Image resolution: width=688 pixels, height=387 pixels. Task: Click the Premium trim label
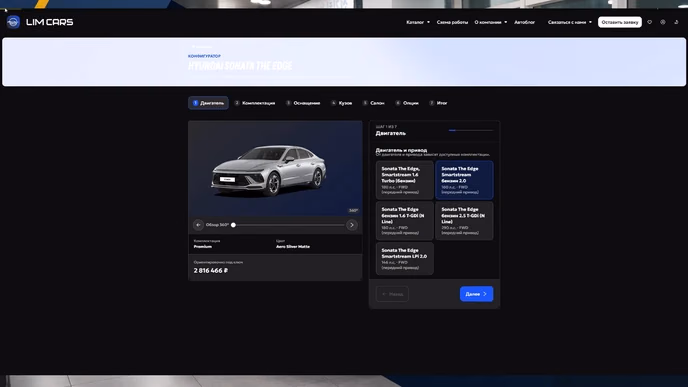[203, 247]
